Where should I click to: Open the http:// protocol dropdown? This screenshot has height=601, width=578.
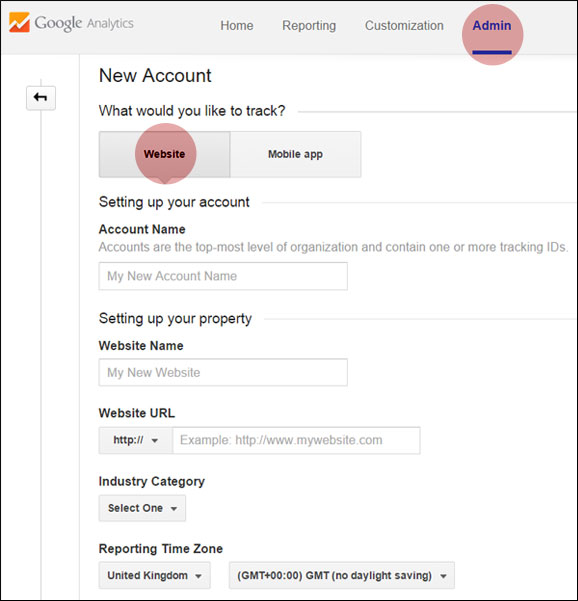pos(136,440)
